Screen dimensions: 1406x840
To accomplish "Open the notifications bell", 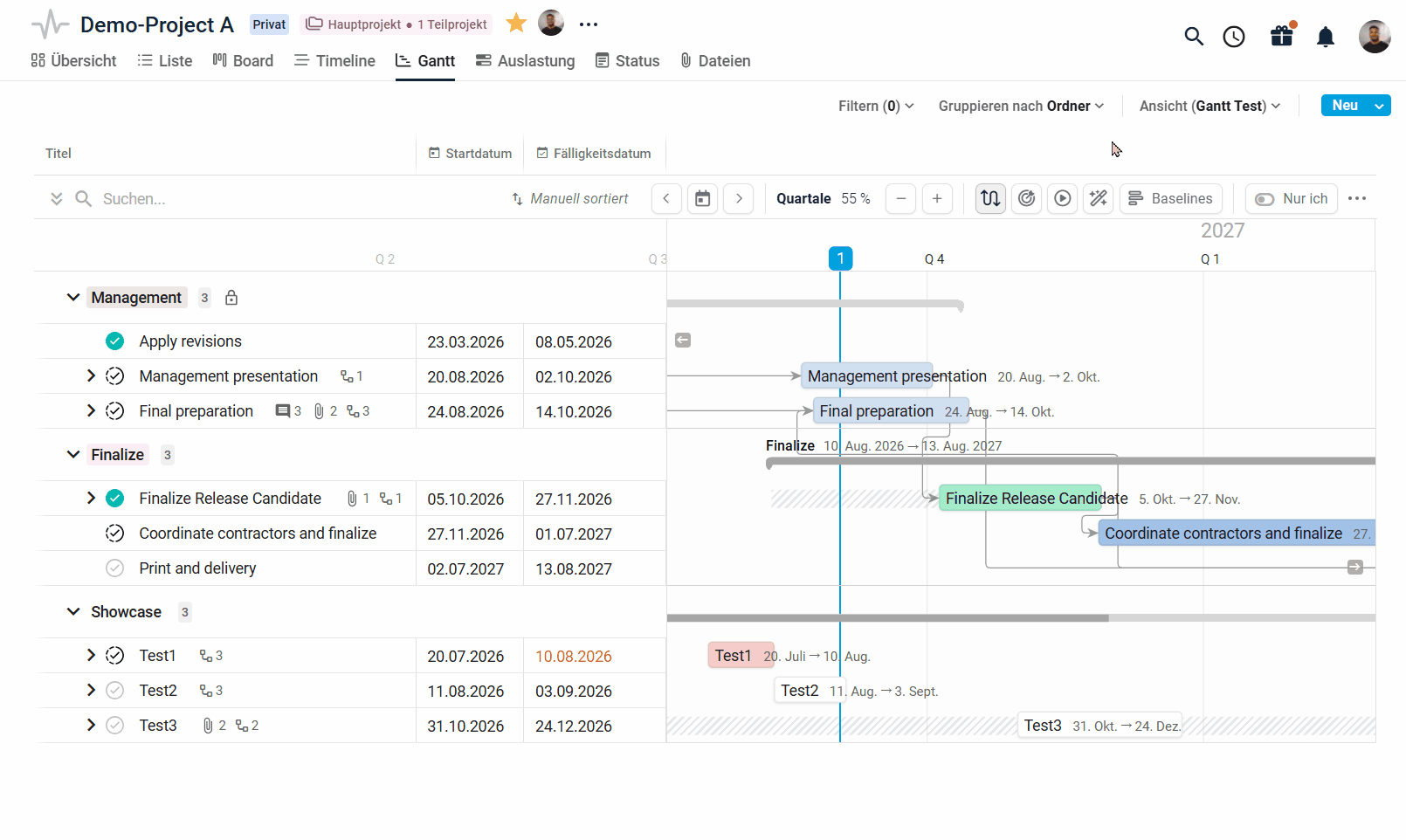I will [1325, 37].
